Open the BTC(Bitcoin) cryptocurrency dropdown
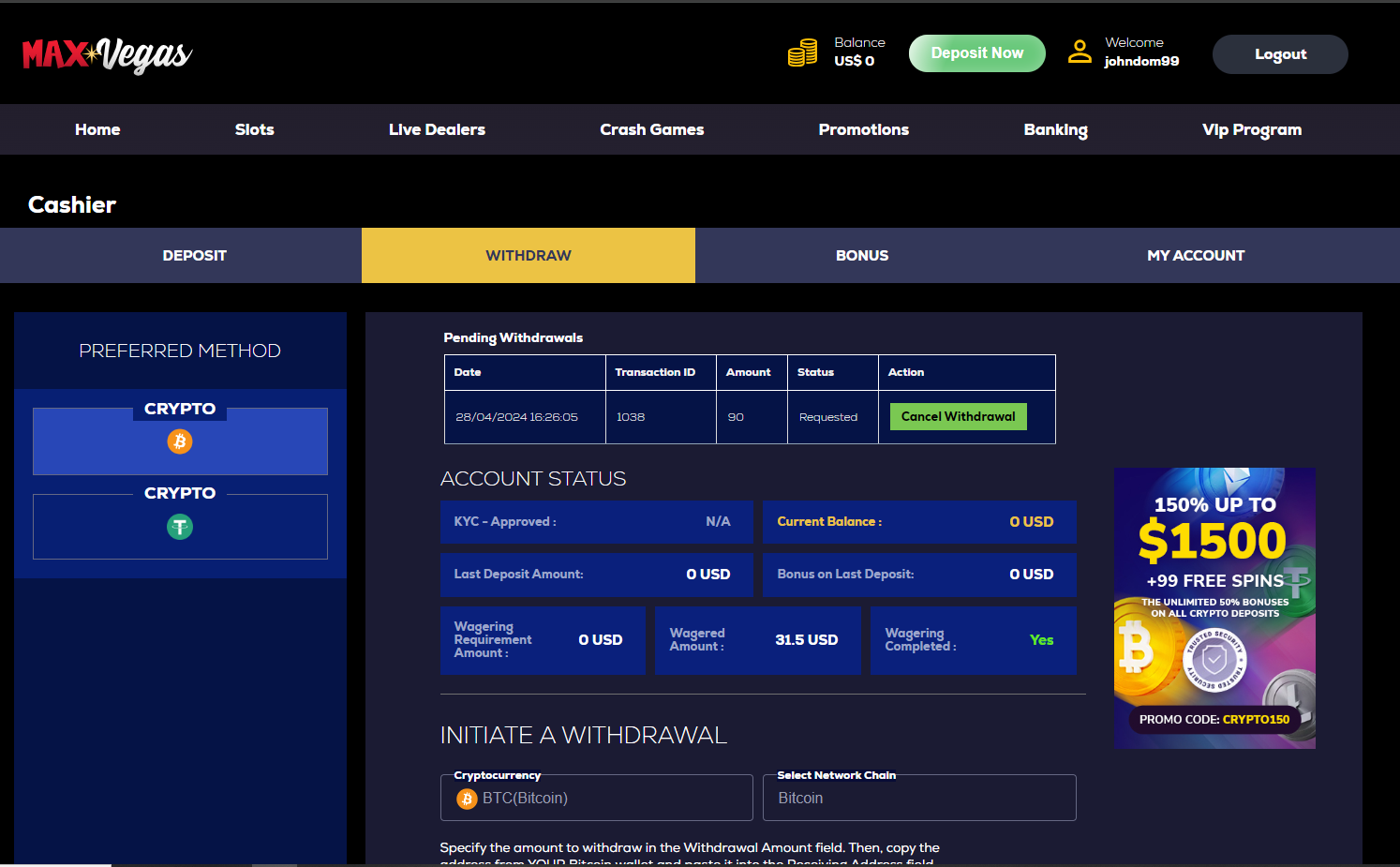This screenshot has width=1400, height=867. 597,798
